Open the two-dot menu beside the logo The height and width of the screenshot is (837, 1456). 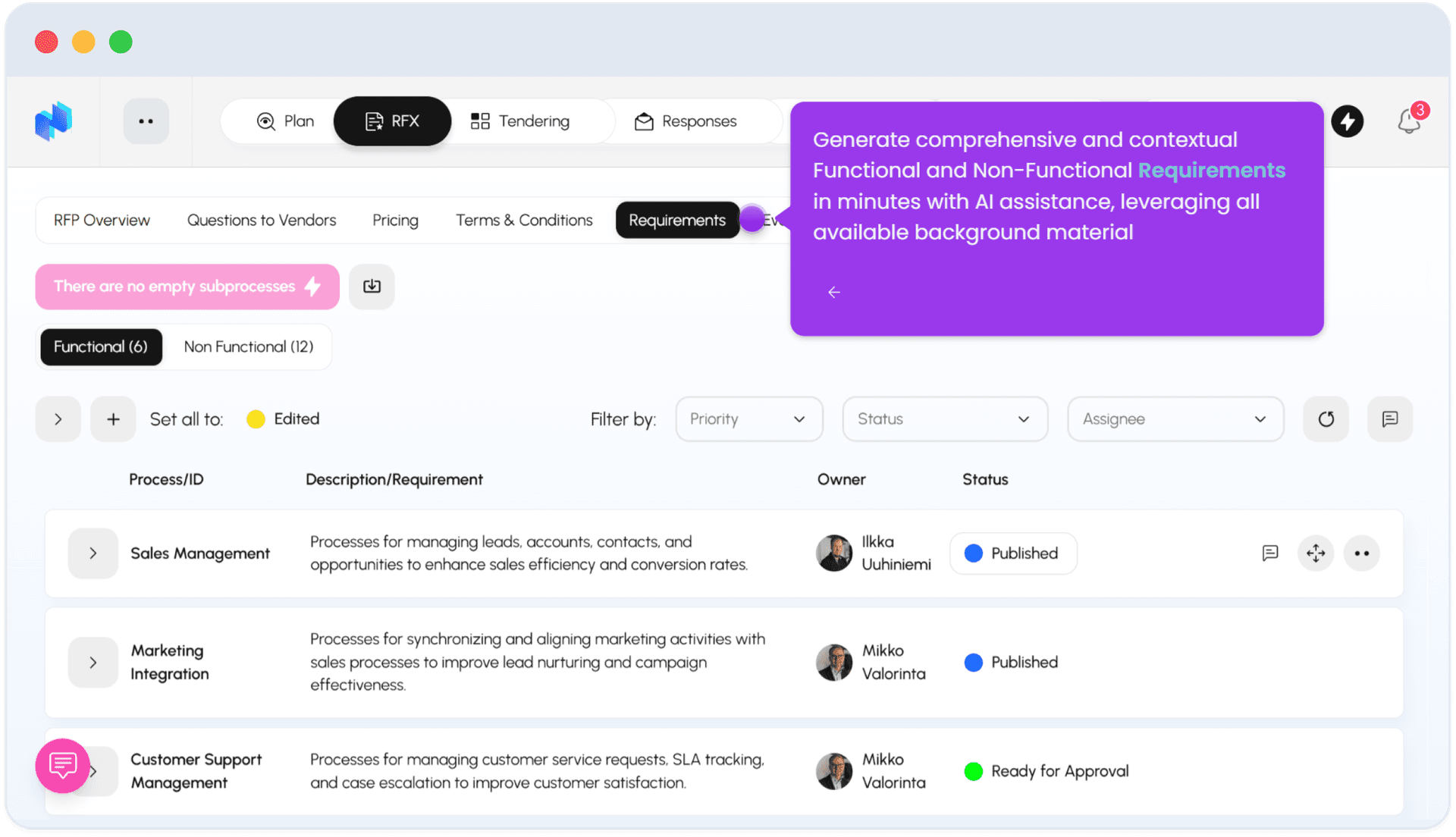click(146, 121)
